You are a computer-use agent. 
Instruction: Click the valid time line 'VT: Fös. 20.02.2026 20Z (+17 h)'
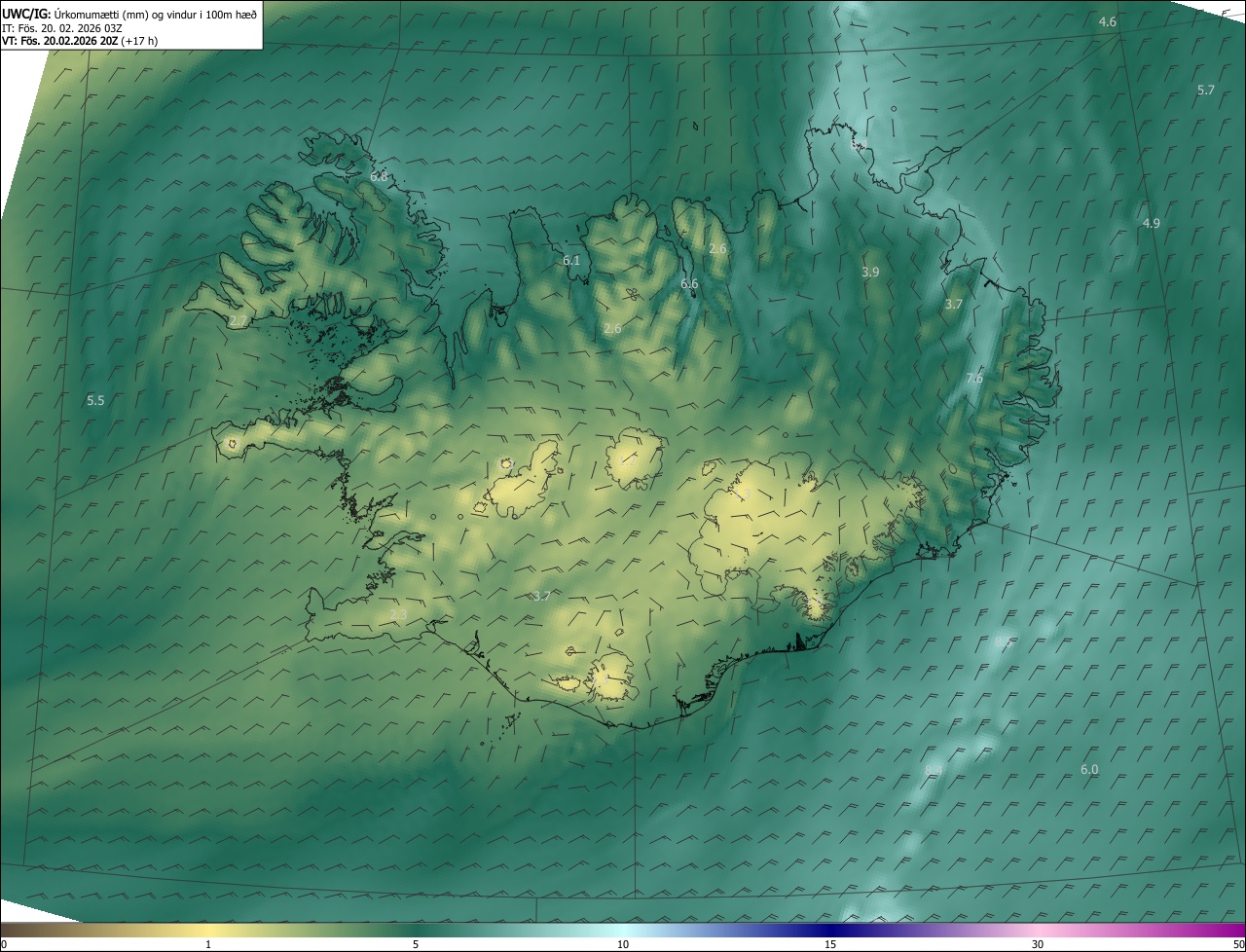tap(80, 41)
